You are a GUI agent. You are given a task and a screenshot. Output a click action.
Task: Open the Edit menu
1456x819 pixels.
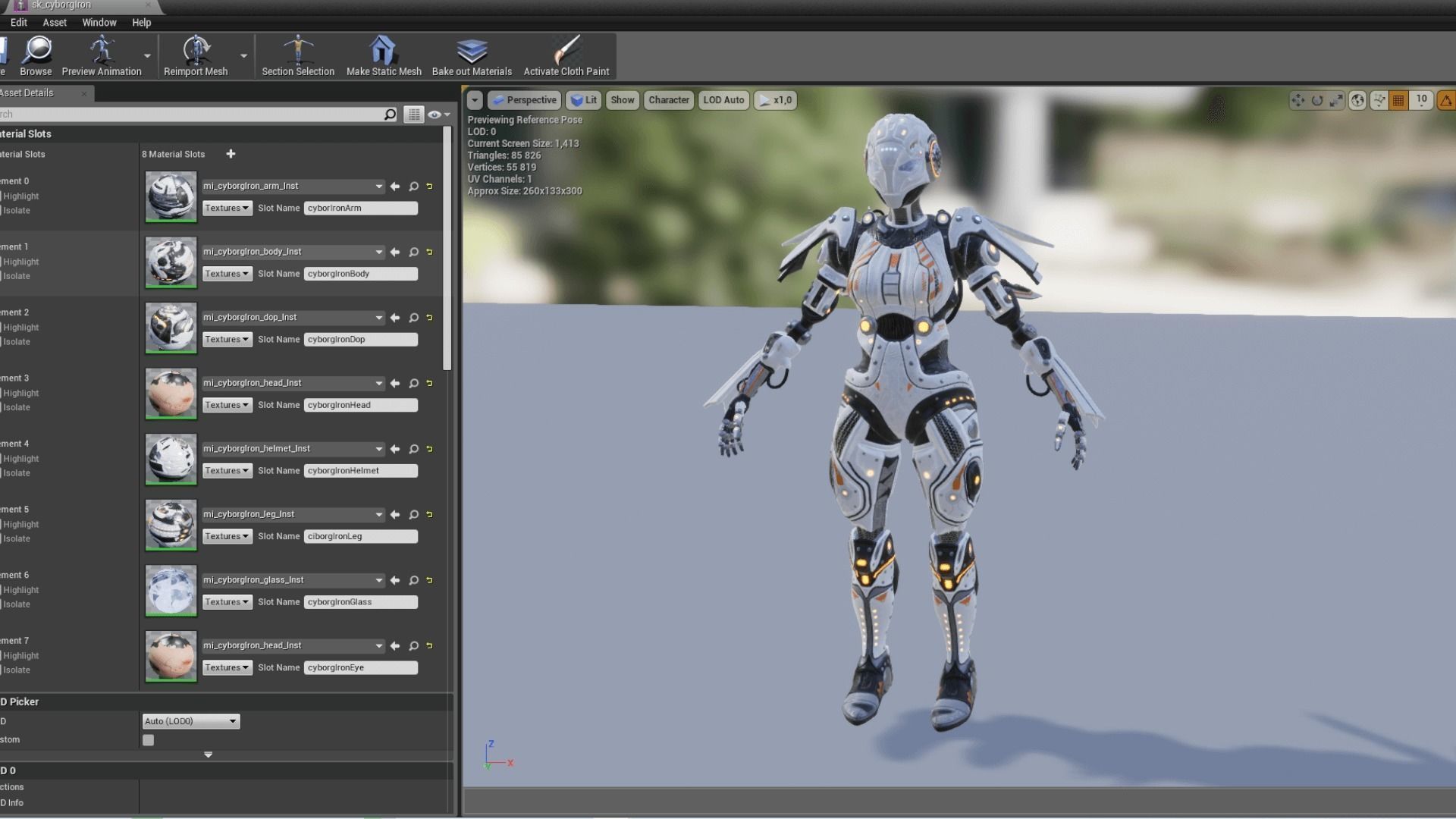(x=19, y=23)
